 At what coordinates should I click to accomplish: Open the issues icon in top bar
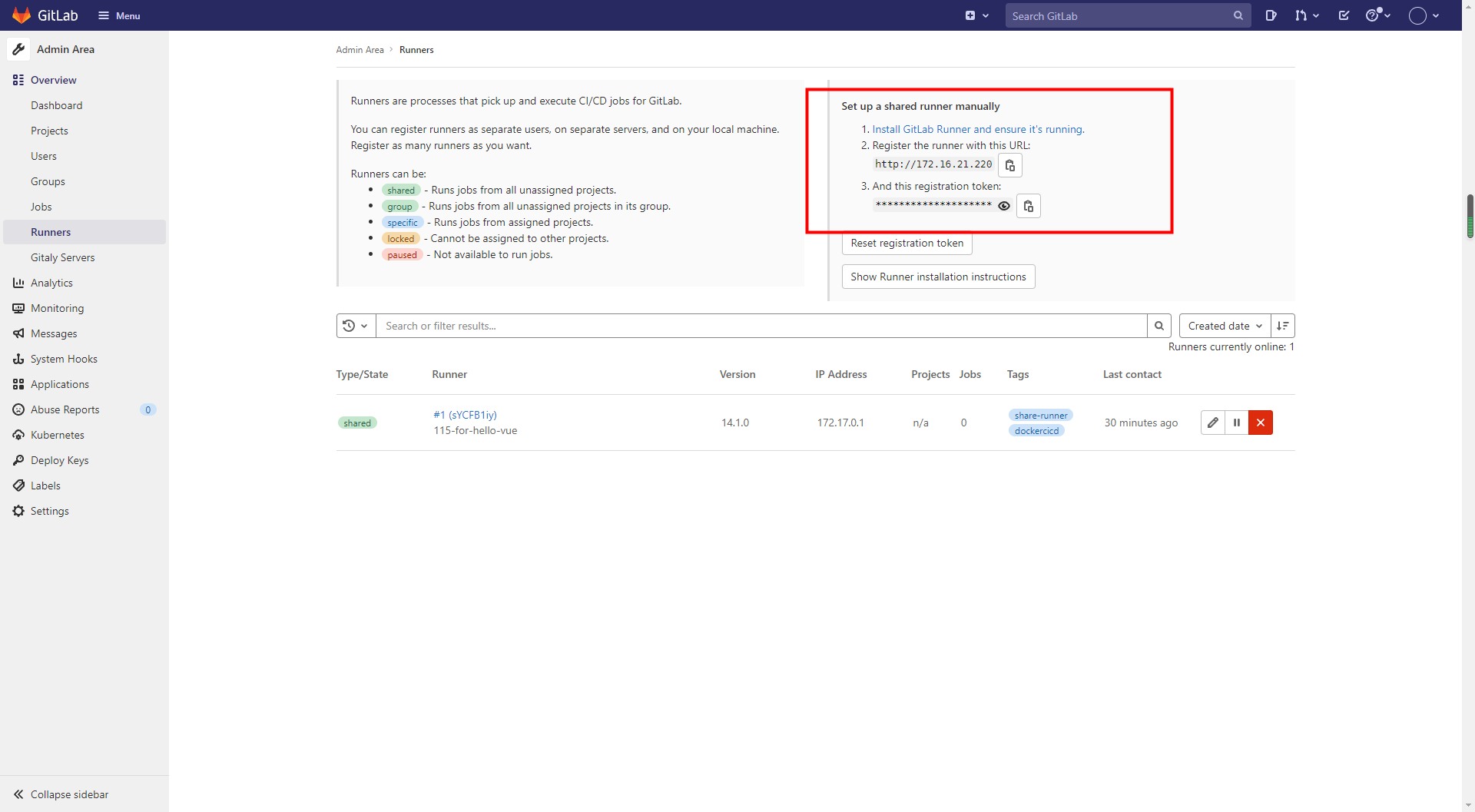[1271, 15]
